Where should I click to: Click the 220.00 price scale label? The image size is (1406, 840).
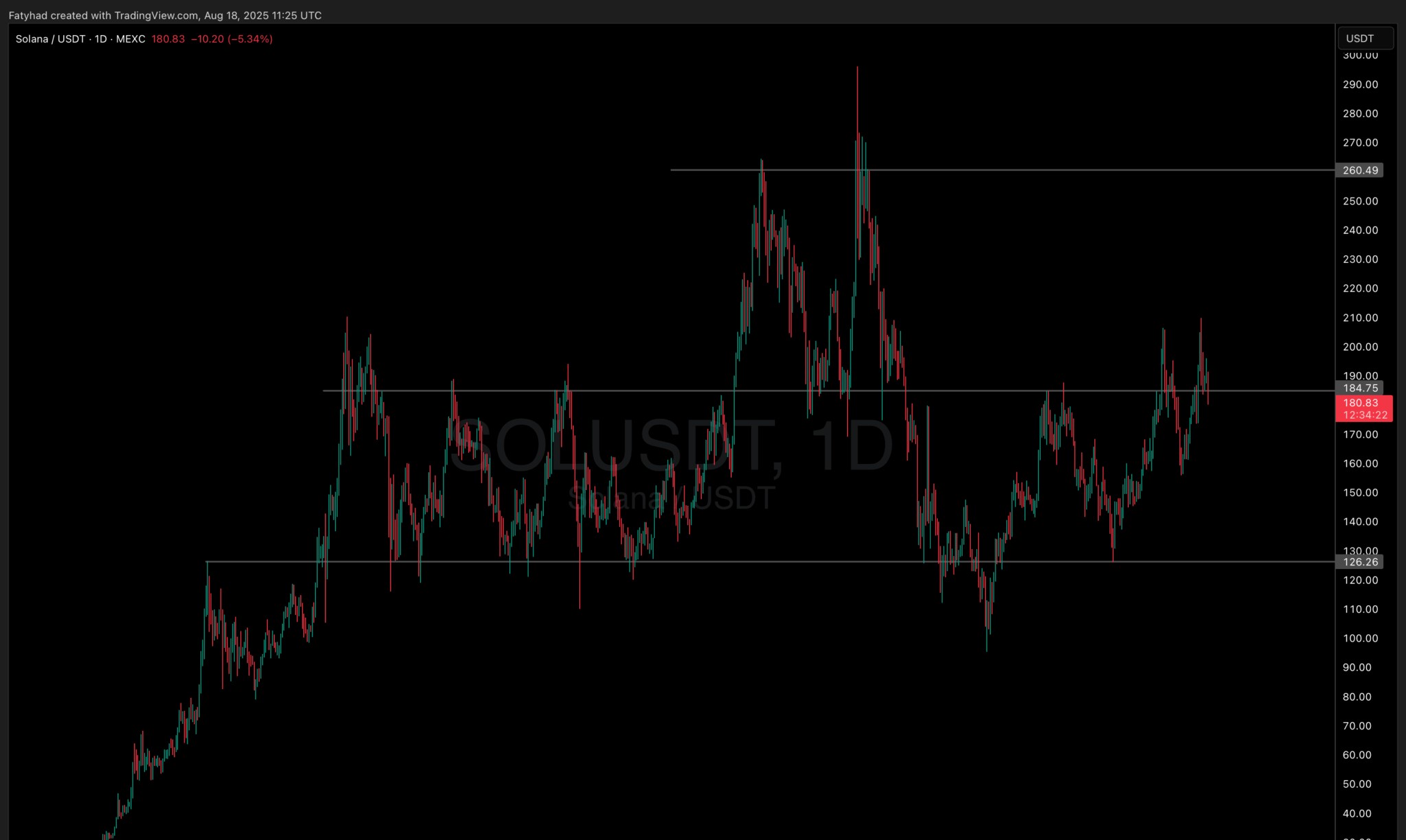tap(1360, 288)
